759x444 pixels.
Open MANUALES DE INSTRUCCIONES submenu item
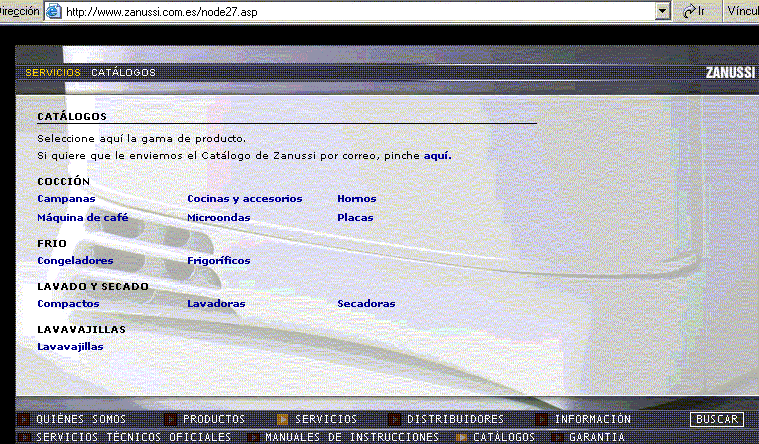[352, 438]
